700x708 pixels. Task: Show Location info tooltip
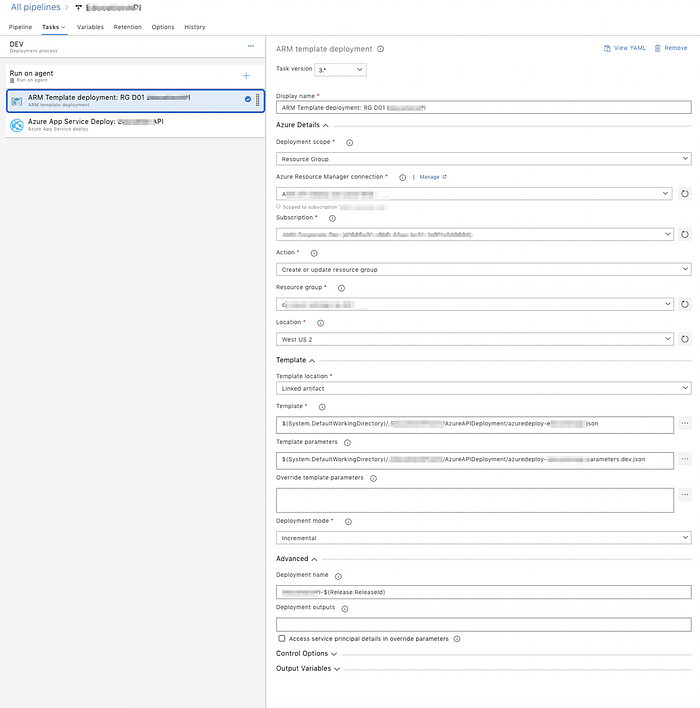click(320, 323)
